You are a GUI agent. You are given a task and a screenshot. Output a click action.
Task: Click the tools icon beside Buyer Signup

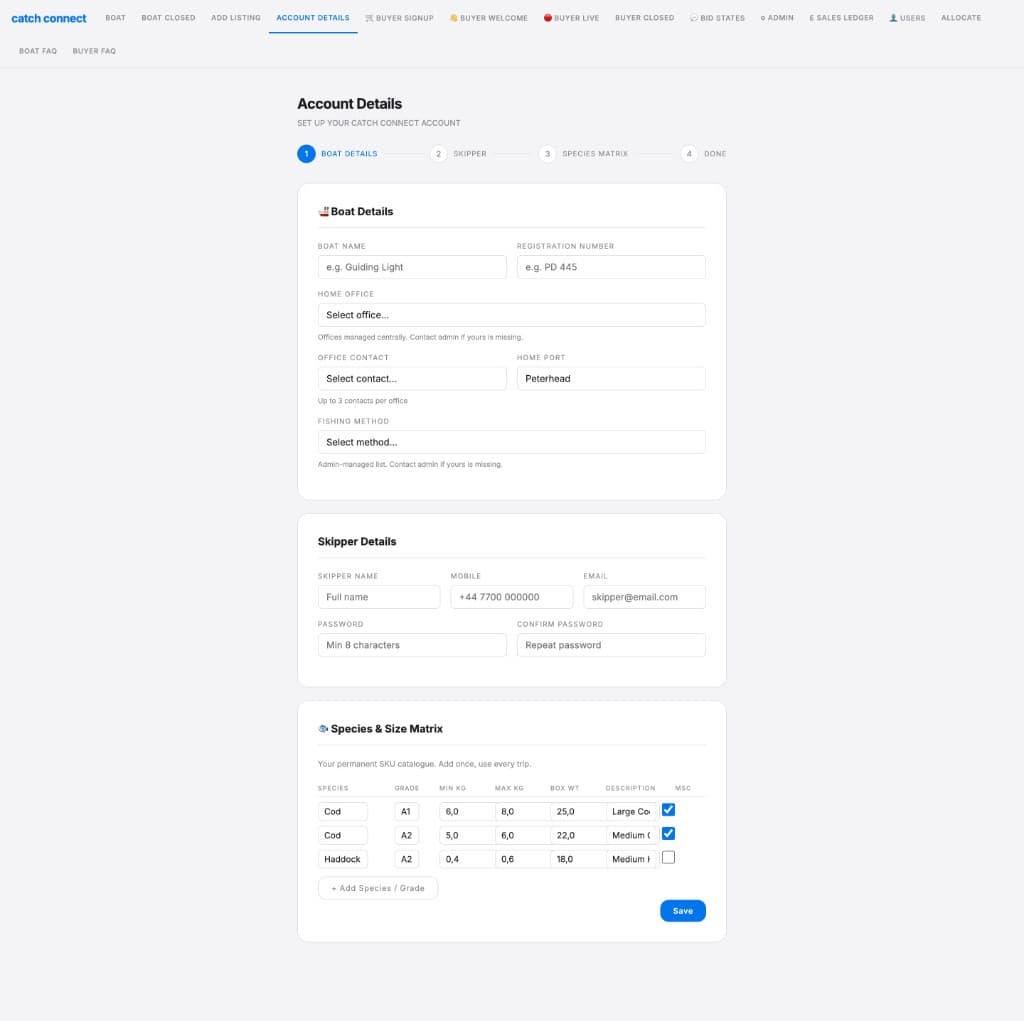tap(369, 17)
